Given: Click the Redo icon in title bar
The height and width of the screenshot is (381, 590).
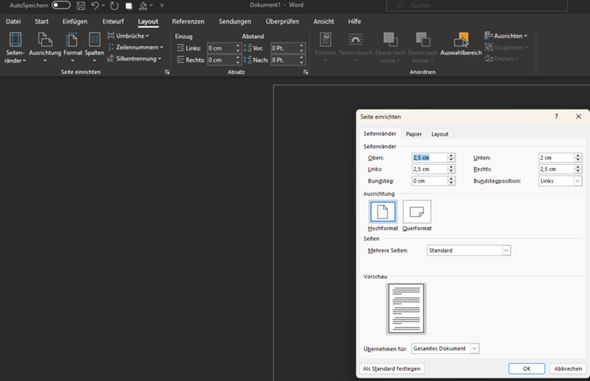Looking at the screenshot, I should coord(114,6).
